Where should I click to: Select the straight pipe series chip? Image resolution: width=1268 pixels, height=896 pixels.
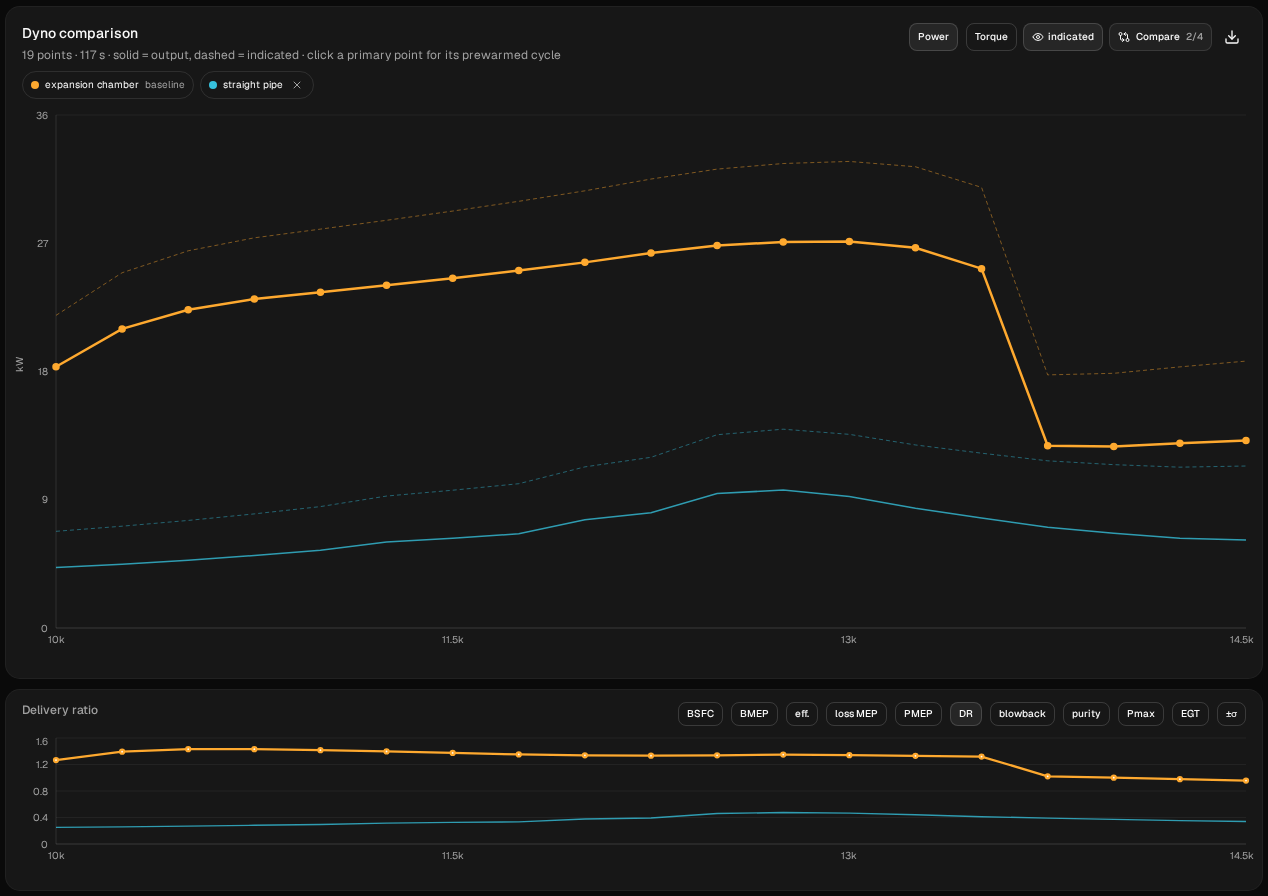pyautogui.click(x=257, y=85)
